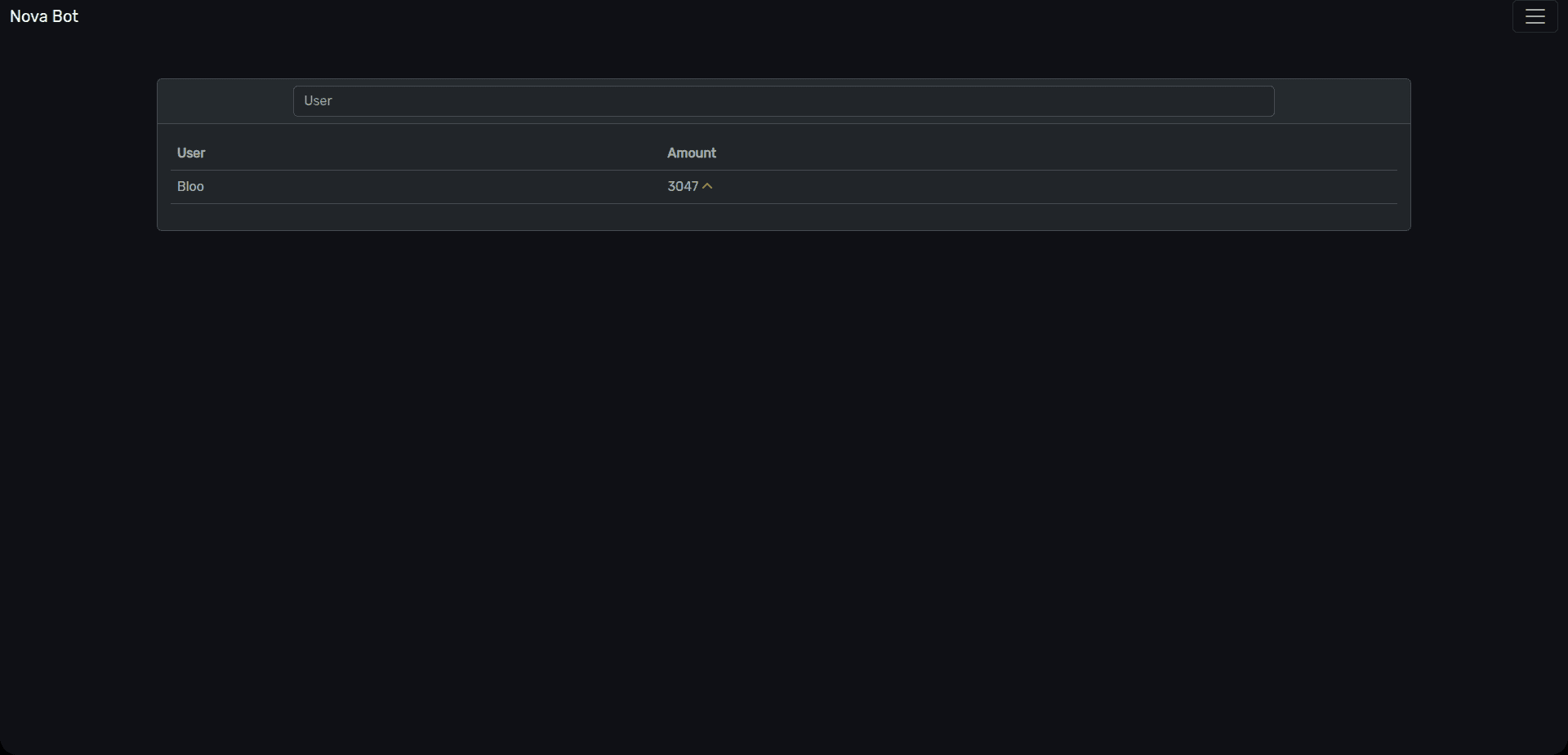The height and width of the screenshot is (755, 1568).
Task: Sort table by the User header
Action: (191, 153)
